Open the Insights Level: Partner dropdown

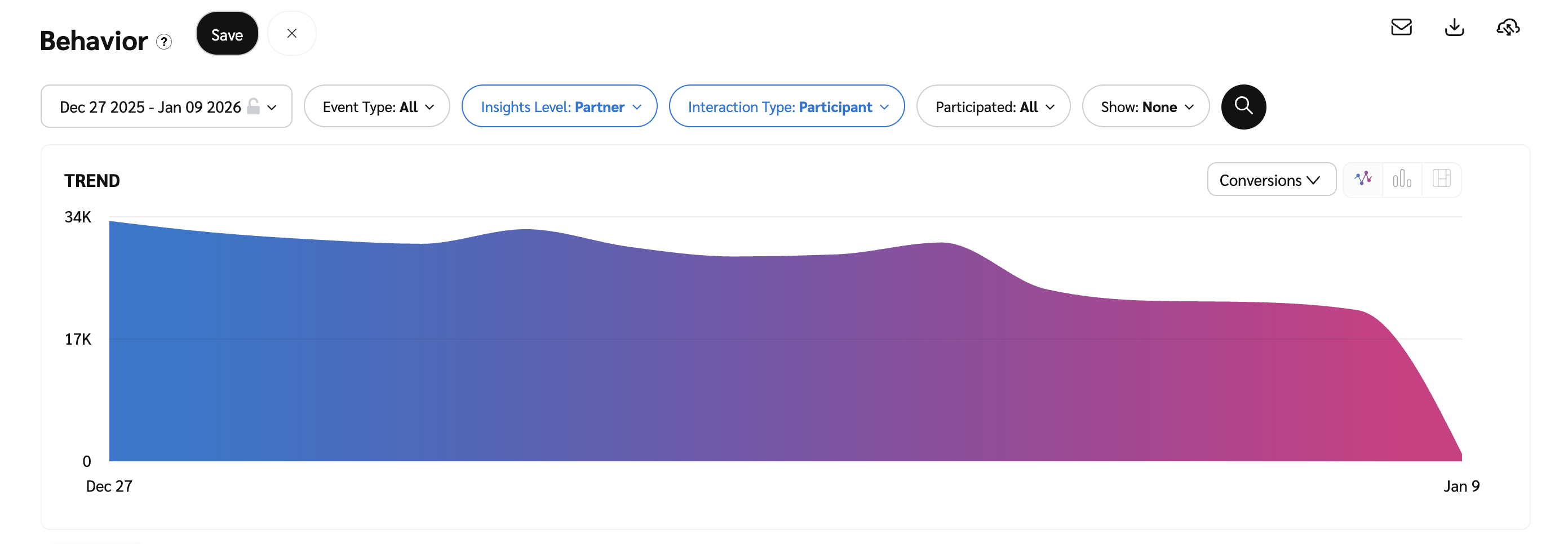(x=559, y=106)
